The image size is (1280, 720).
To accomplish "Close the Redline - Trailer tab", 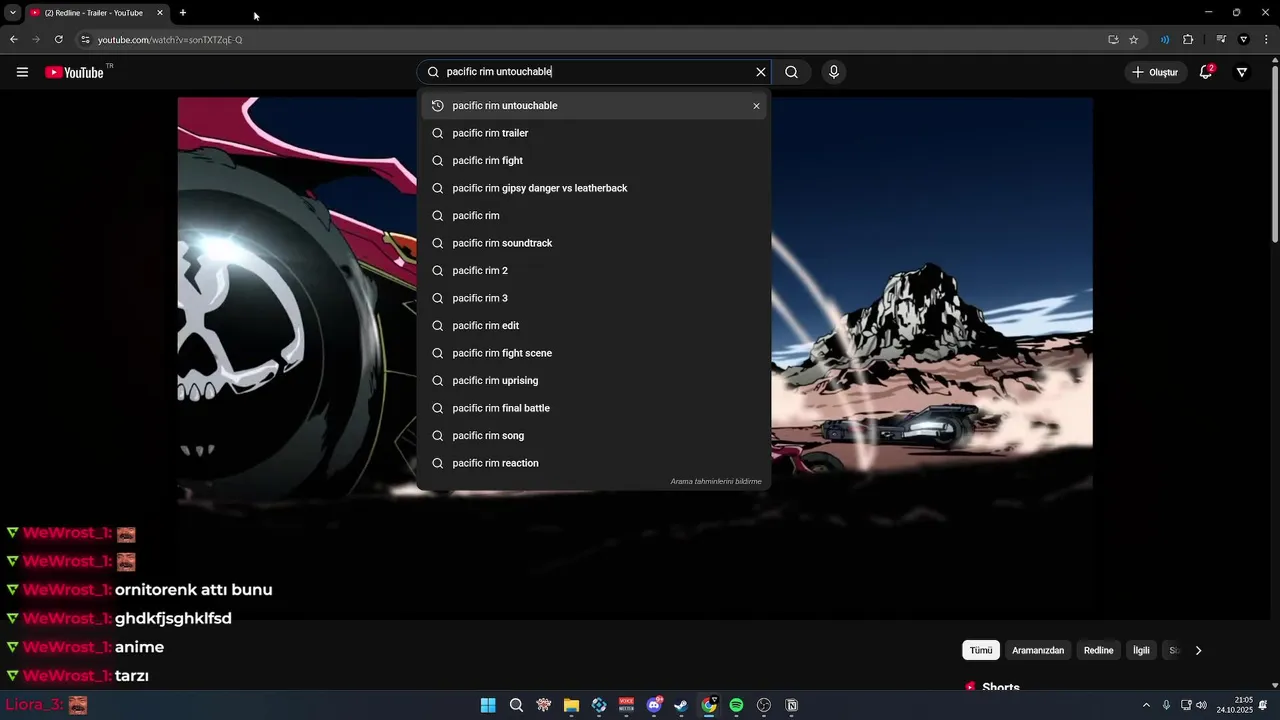I will pos(160,13).
